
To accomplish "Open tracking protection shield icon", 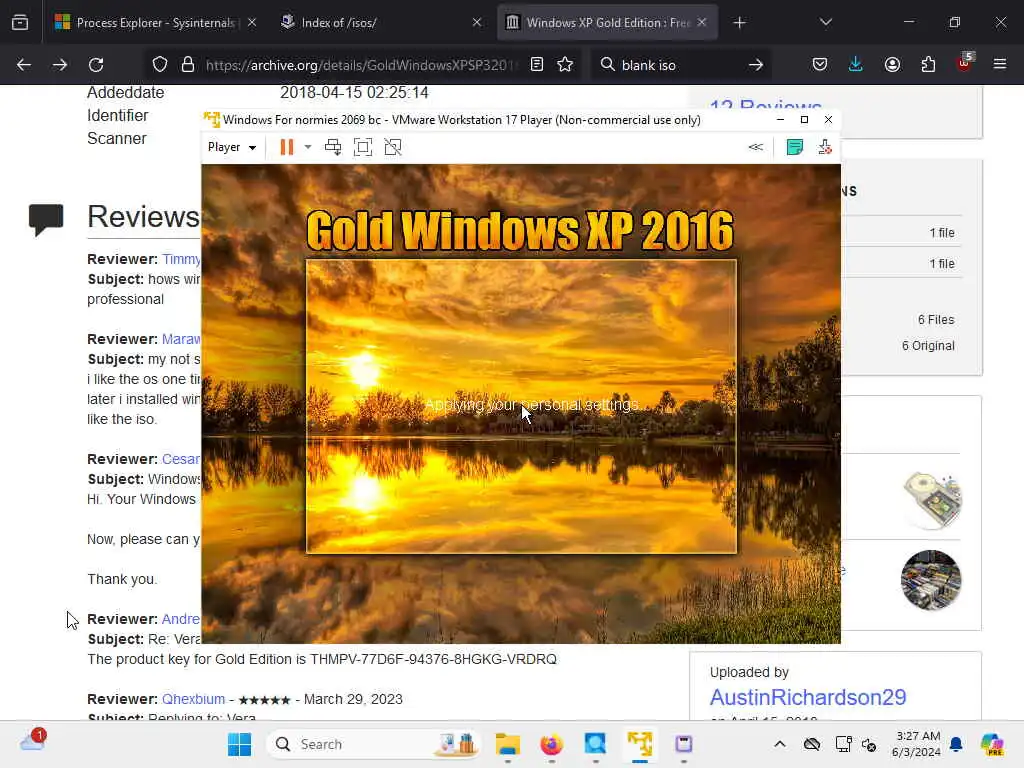I will [160, 65].
